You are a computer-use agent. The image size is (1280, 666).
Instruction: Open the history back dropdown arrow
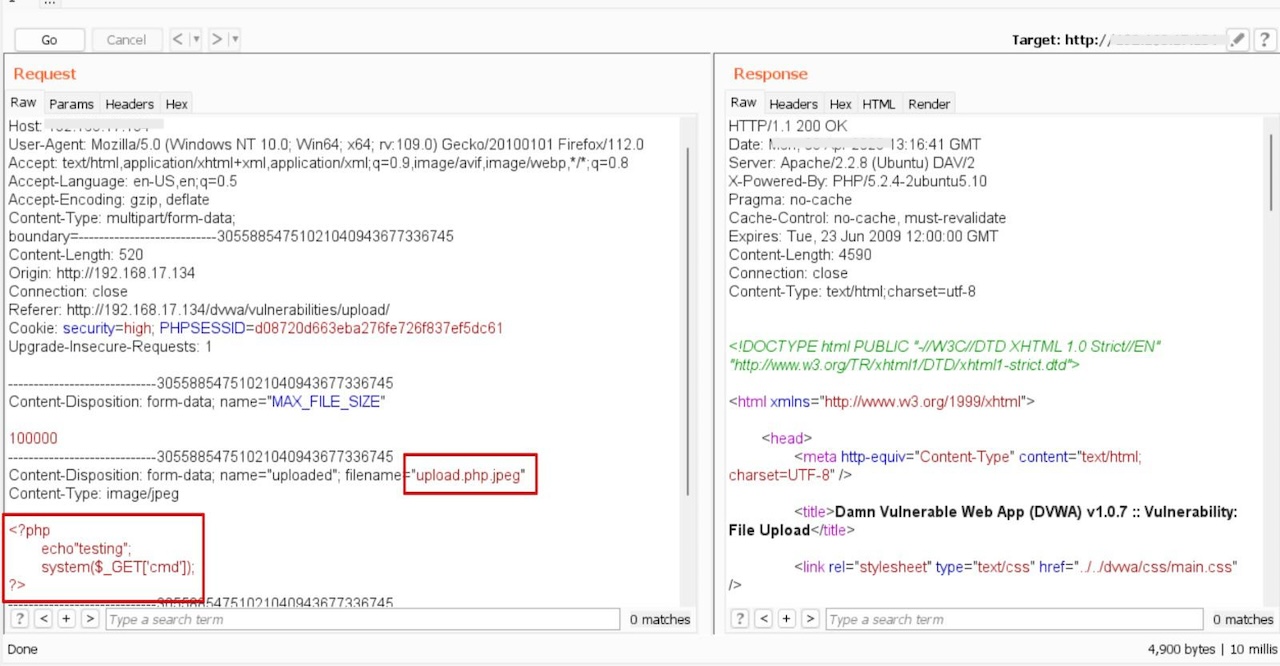196,40
